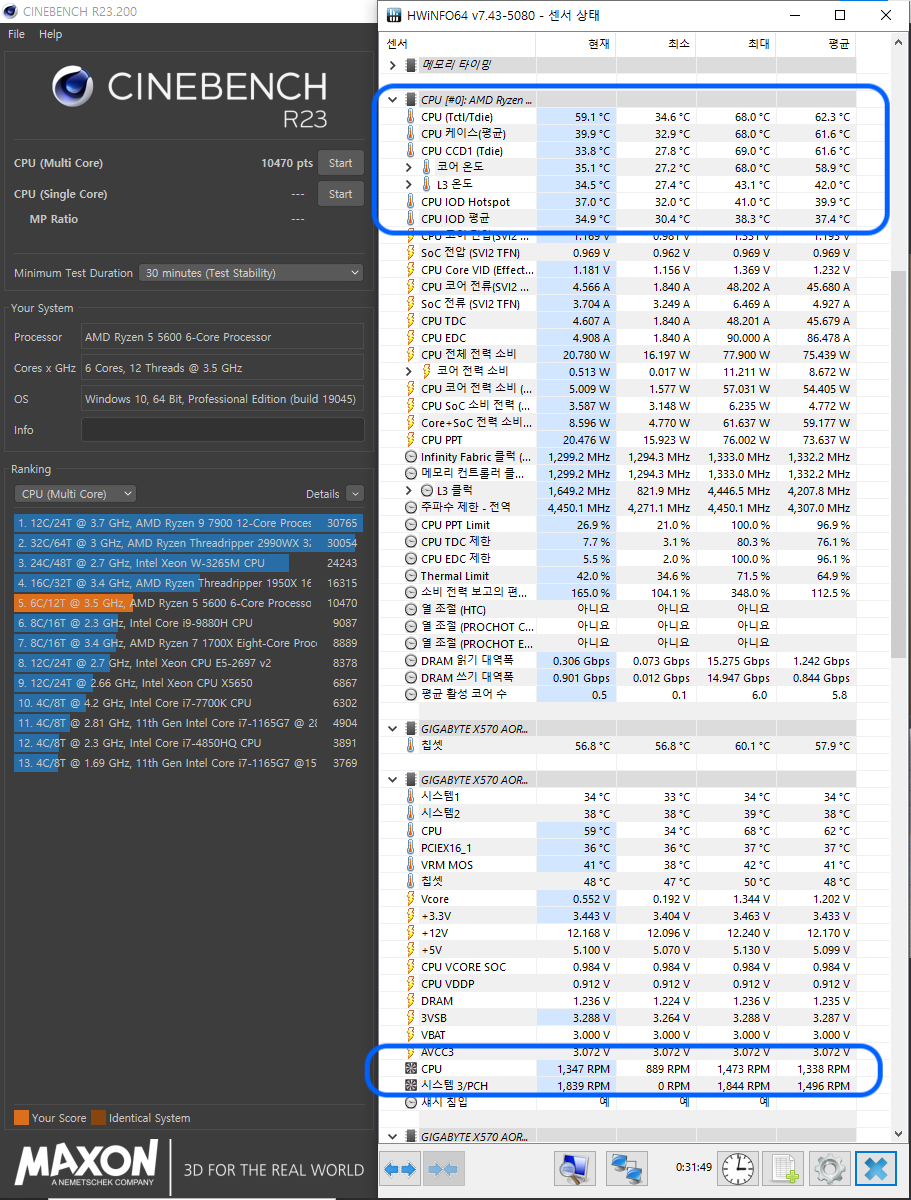Click the Cores x GHz field value
The image size is (911, 1200).
point(223,368)
